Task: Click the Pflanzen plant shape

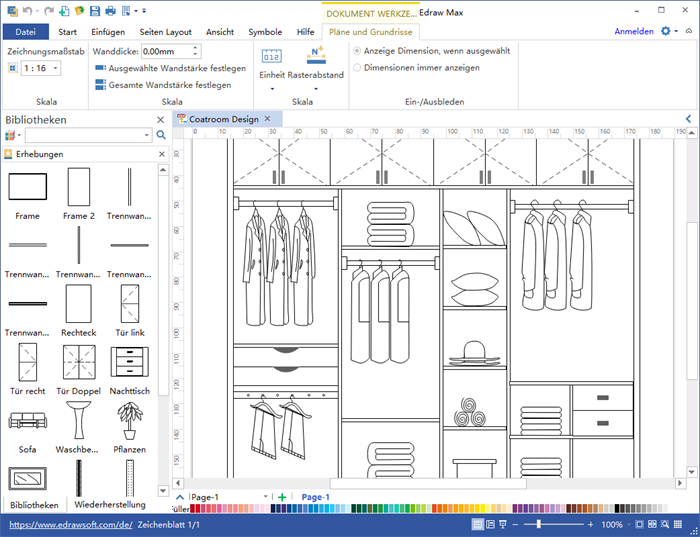Action: click(x=130, y=421)
